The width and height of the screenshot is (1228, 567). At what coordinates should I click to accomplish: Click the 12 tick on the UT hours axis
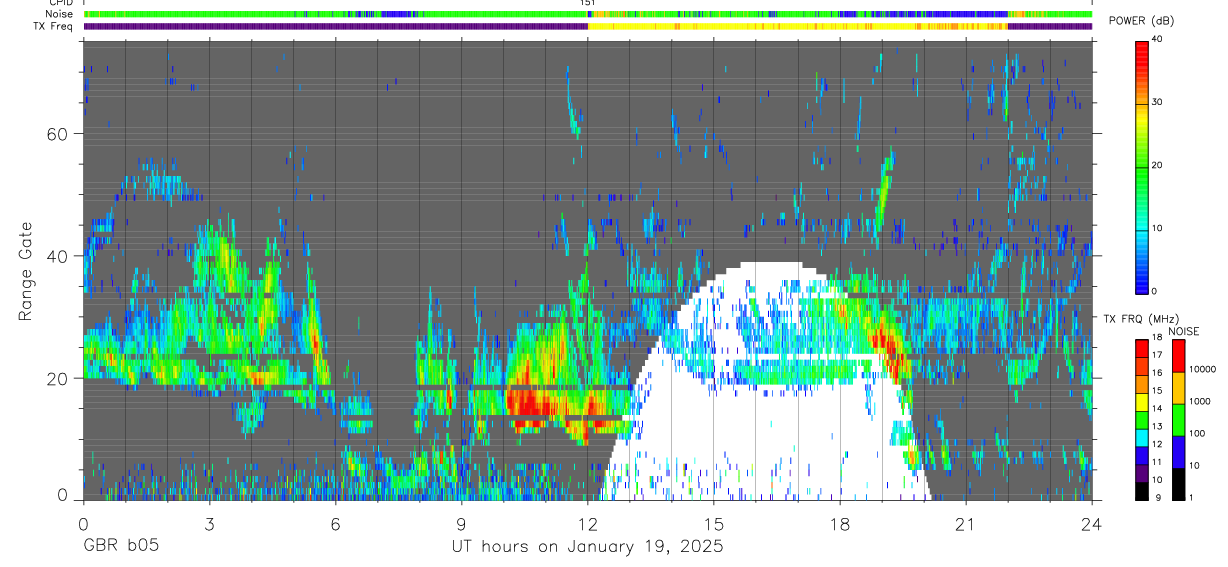587,524
